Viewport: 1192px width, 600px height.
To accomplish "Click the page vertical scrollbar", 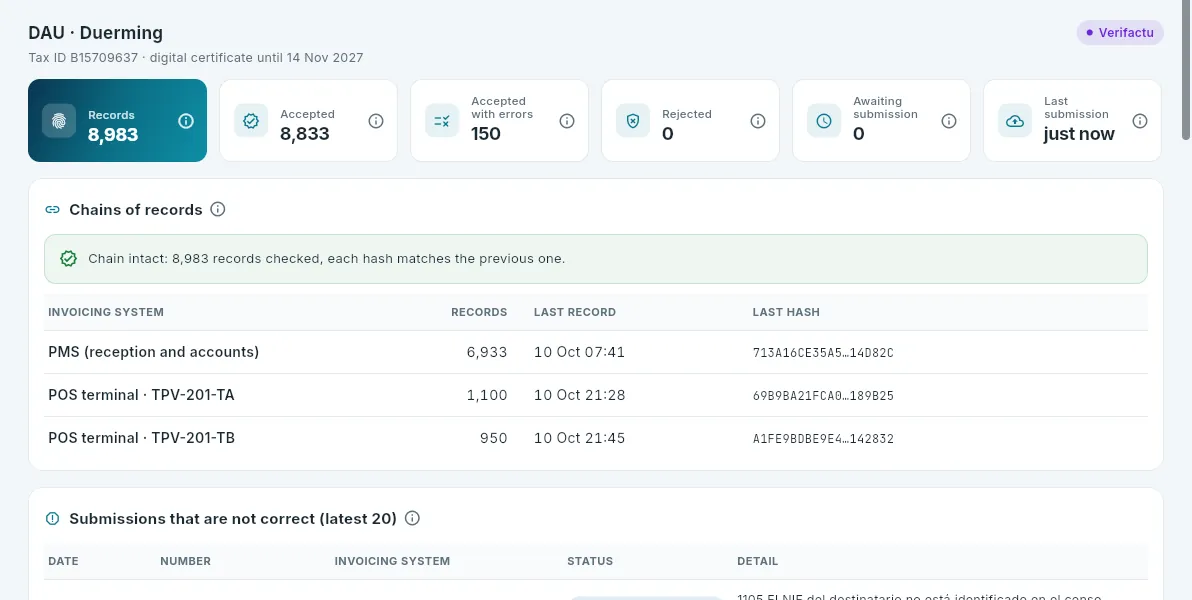I will click(x=1186, y=70).
